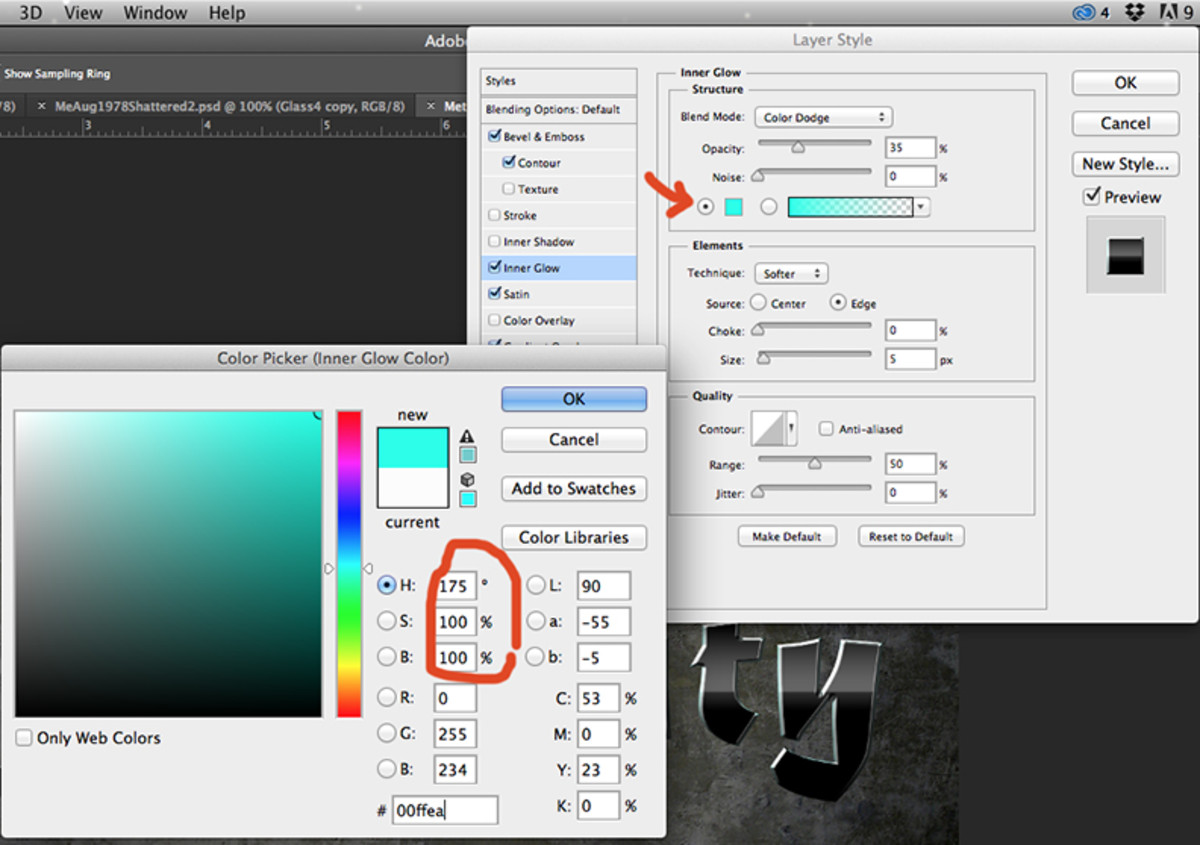Click the Adobe menu bar icon
The width and height of the screenshot is (1200, 845).
[1167, 13]
